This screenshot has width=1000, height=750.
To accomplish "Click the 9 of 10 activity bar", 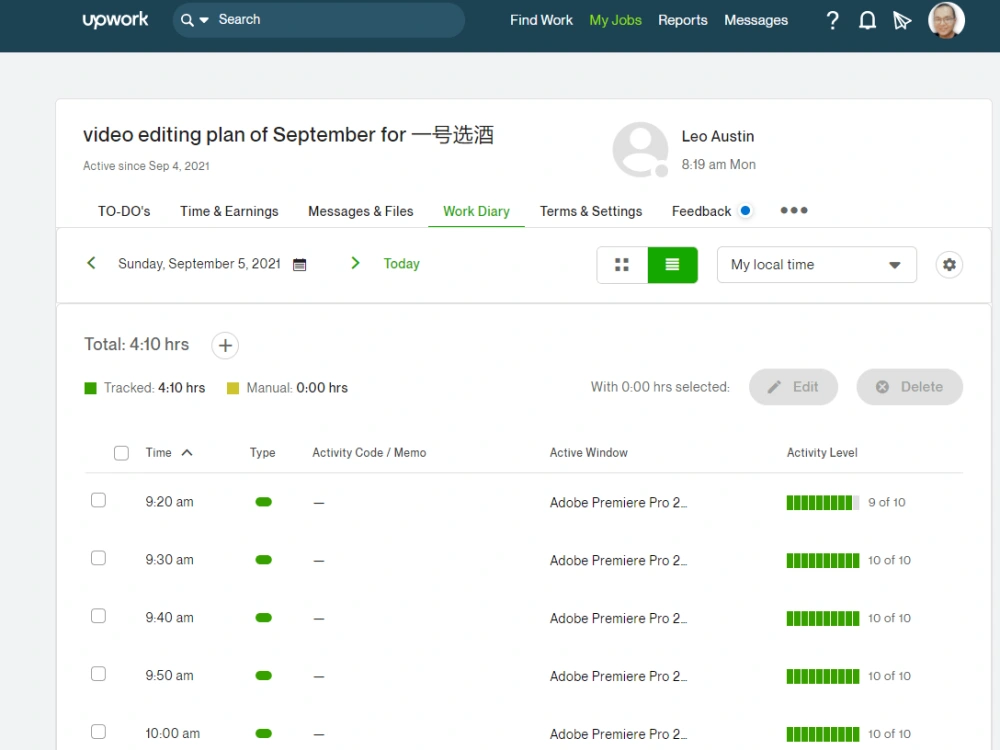I will 823,503.
